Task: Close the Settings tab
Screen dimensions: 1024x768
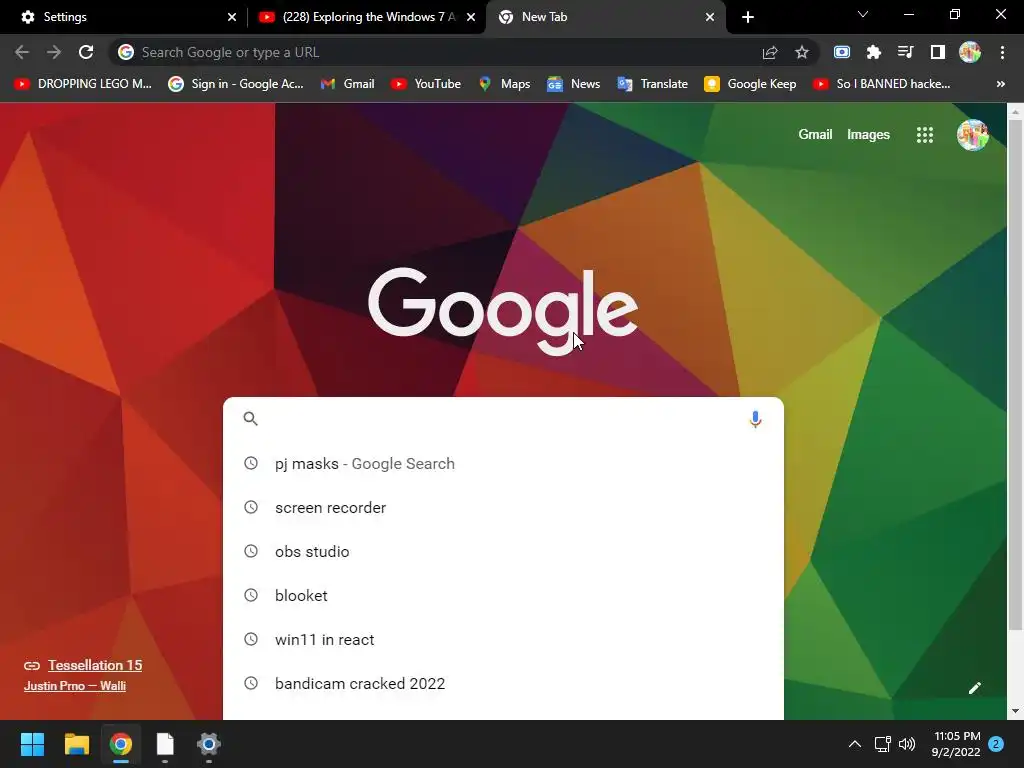Action: (232, 17)
